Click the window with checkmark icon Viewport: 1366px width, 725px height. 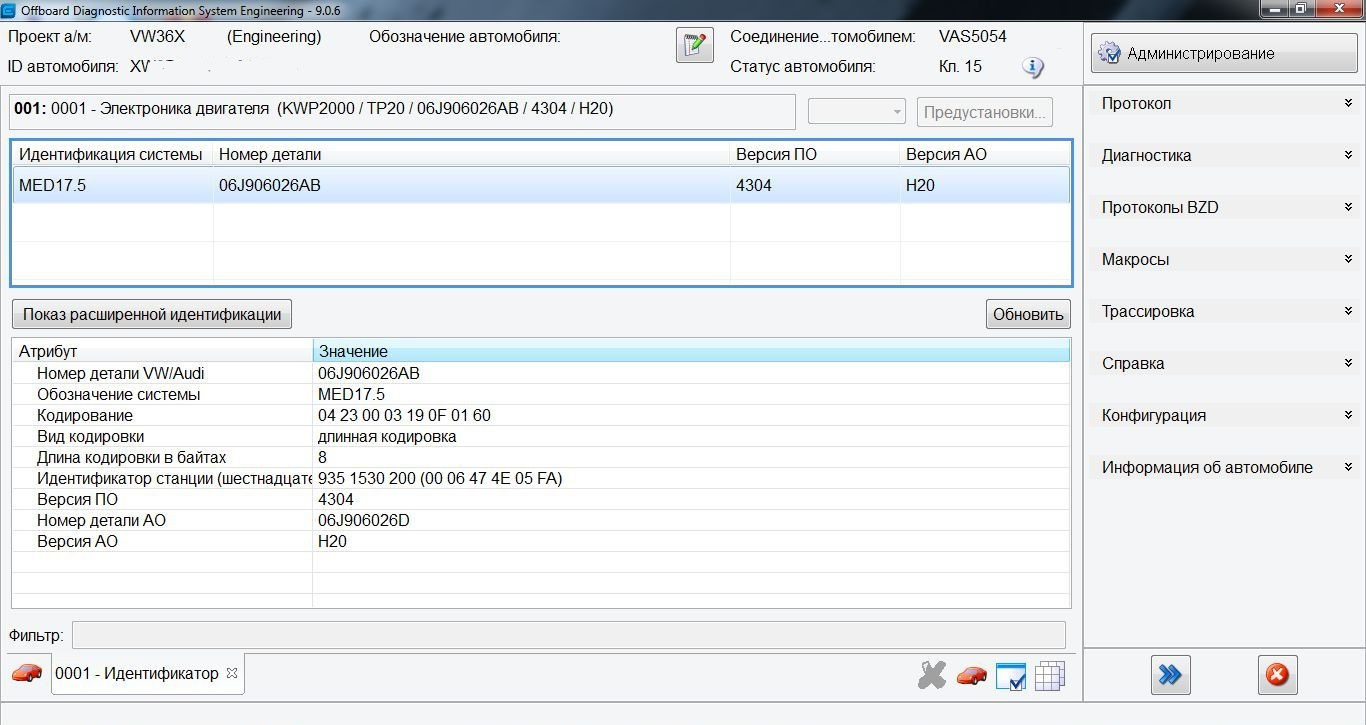(x=1011, y=677)
